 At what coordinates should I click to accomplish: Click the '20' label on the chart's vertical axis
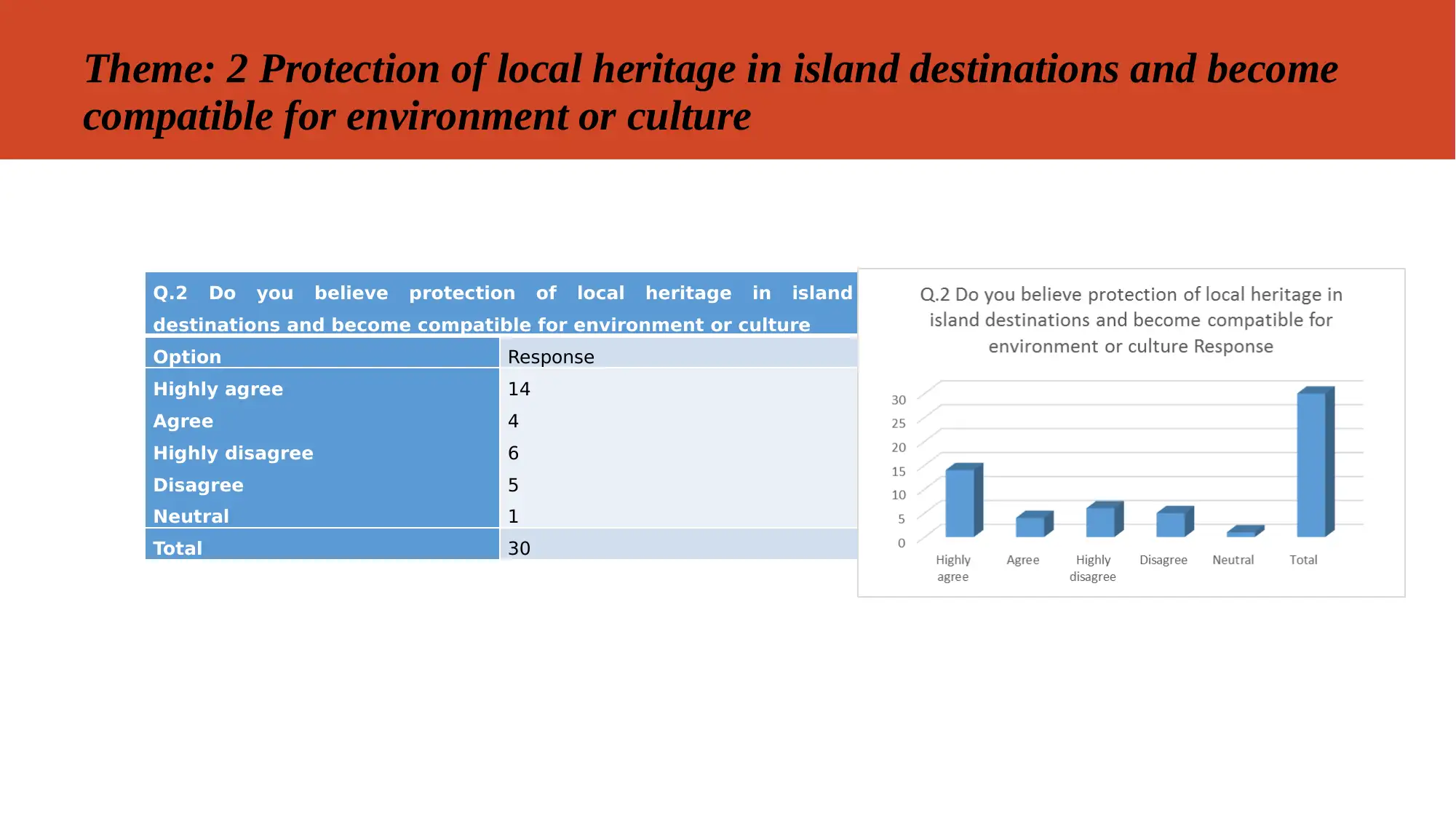pyautogui.click(x=899, y=447)
